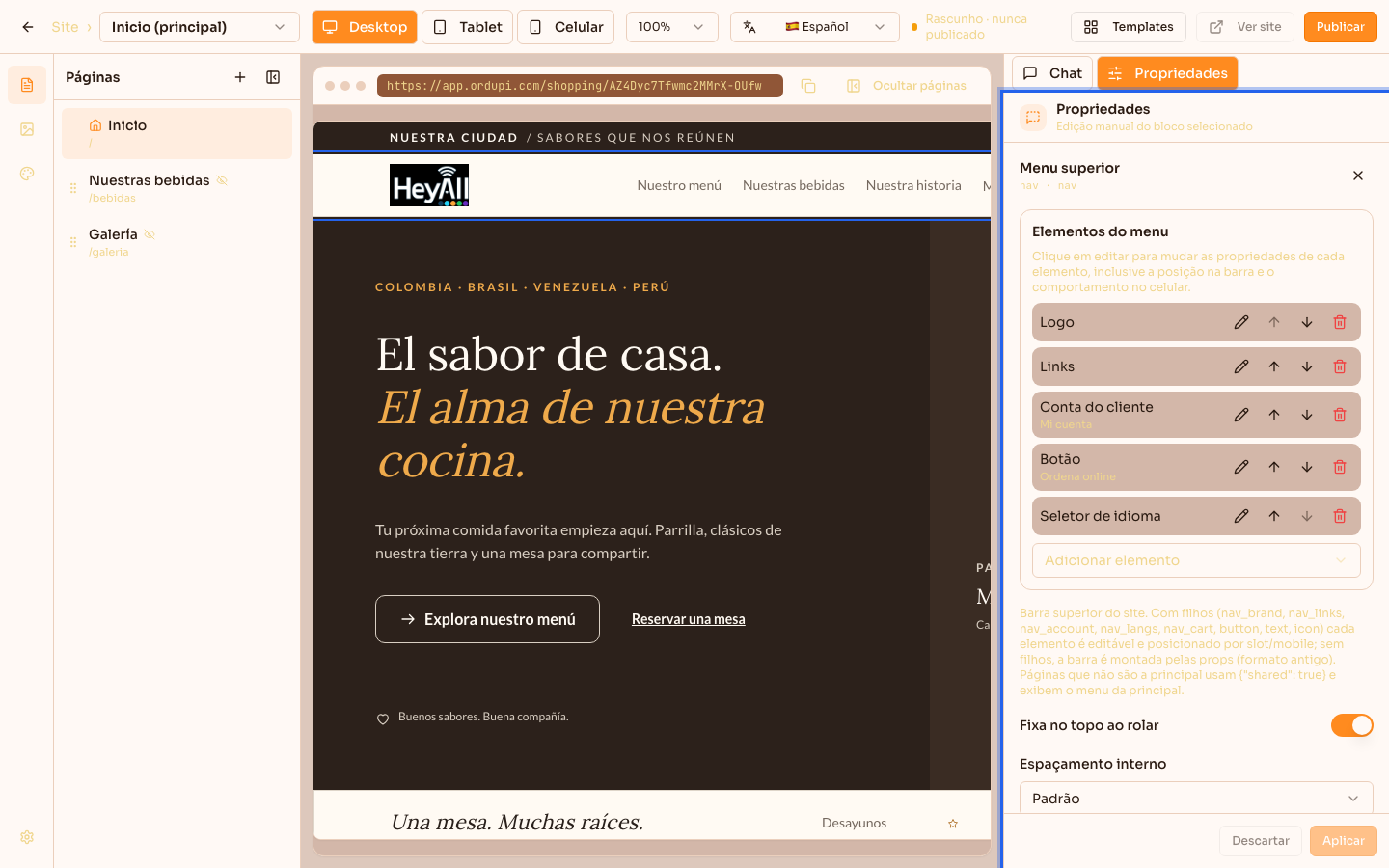The height and width of the screenshot is (868, 1389).
Task: Copy the site URL with copy icon
Action: tap(808, 86)
